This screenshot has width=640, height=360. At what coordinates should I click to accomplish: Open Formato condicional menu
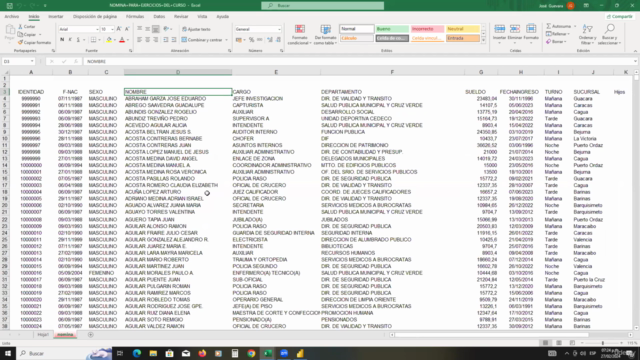point(300,34)
